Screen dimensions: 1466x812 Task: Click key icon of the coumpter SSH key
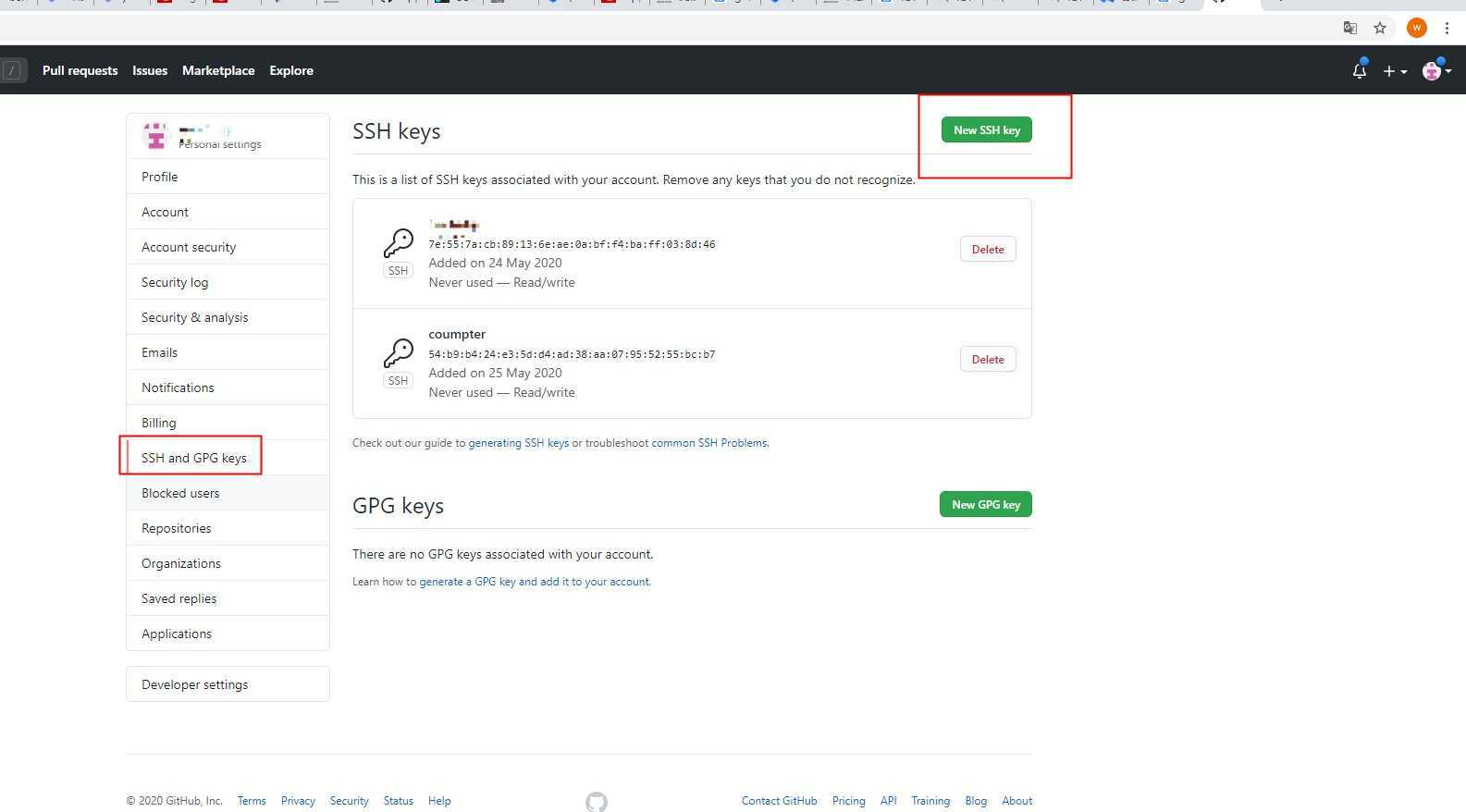click(x=399, y=352)
